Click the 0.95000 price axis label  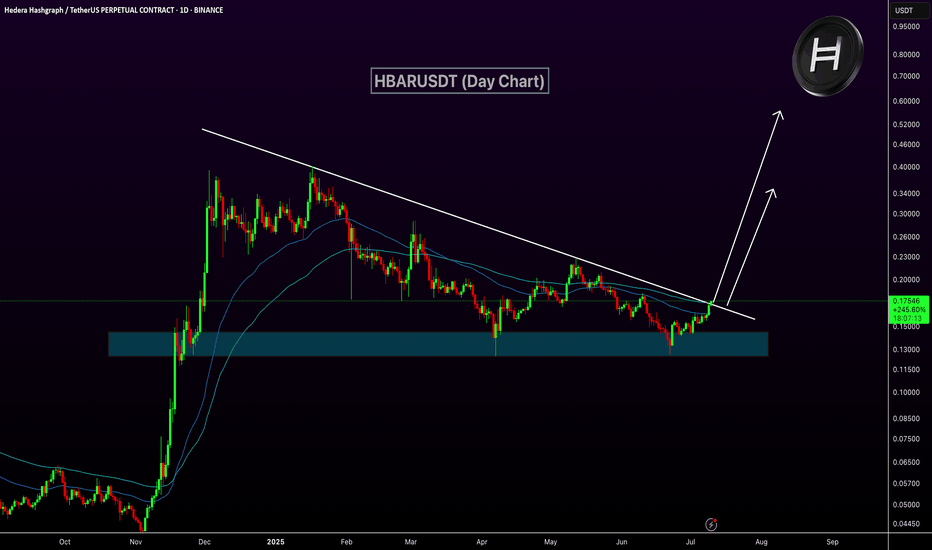point(905,27)
